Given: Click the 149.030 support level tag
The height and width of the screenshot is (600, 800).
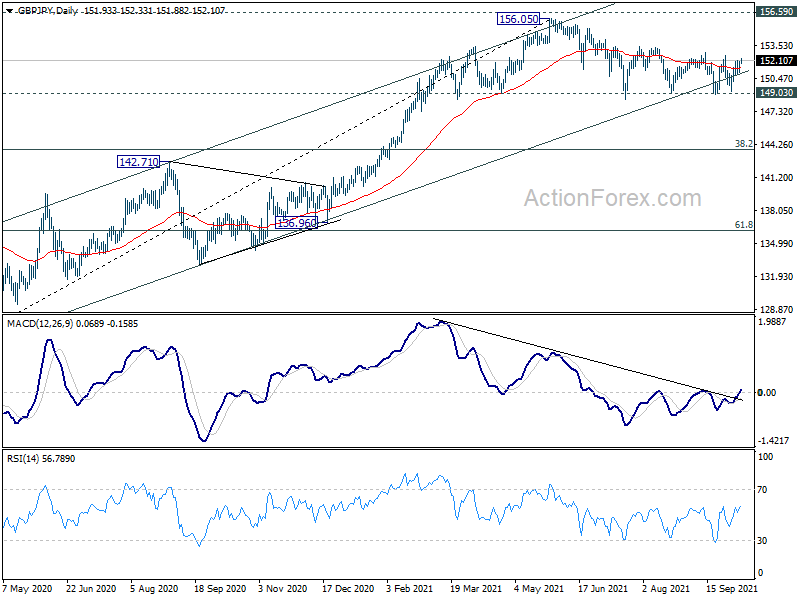Looking at the screenshot, I should pos(776,92).
